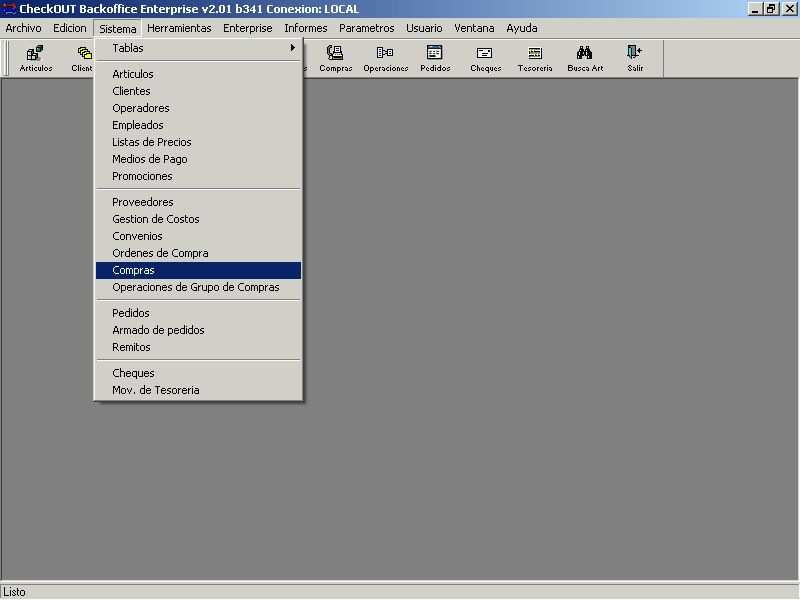Viewport: 800px width, 600px height.
Task: Open the Pedidos toolbar icon
Action: (435, 58)
